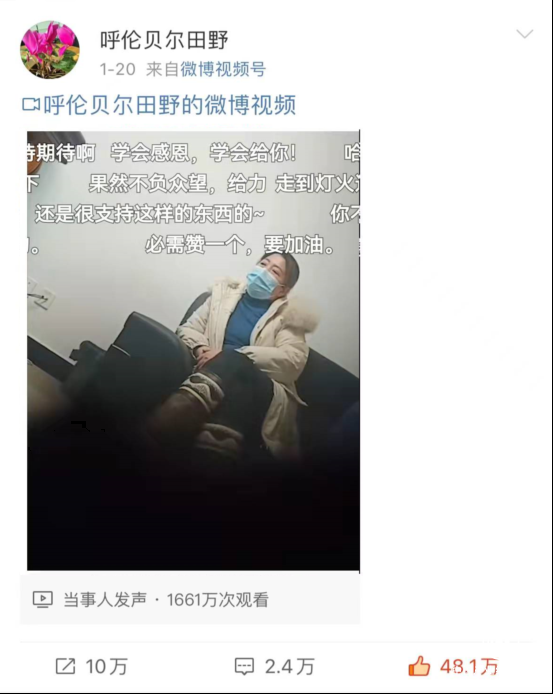Open 呼伦贝尔田野的微博视频 link
This screenshot has width=553, height=694.
click(x=169, y=105)
